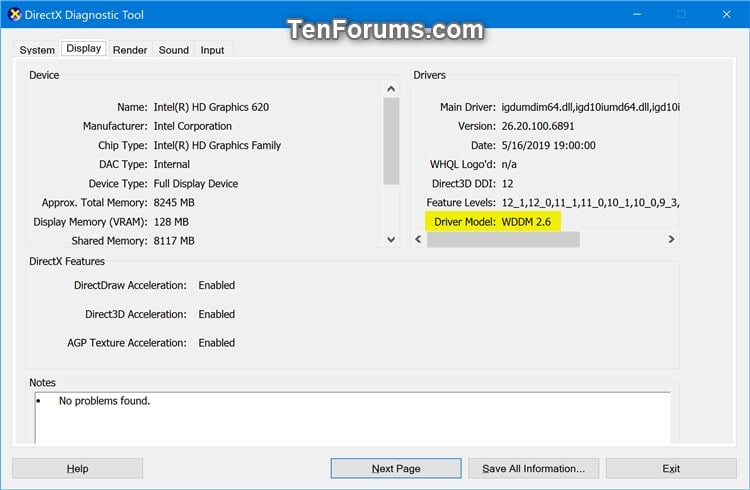750x490 pixels.
Task: Click the shared memory value 8117 MB
Action: [174, 241]
